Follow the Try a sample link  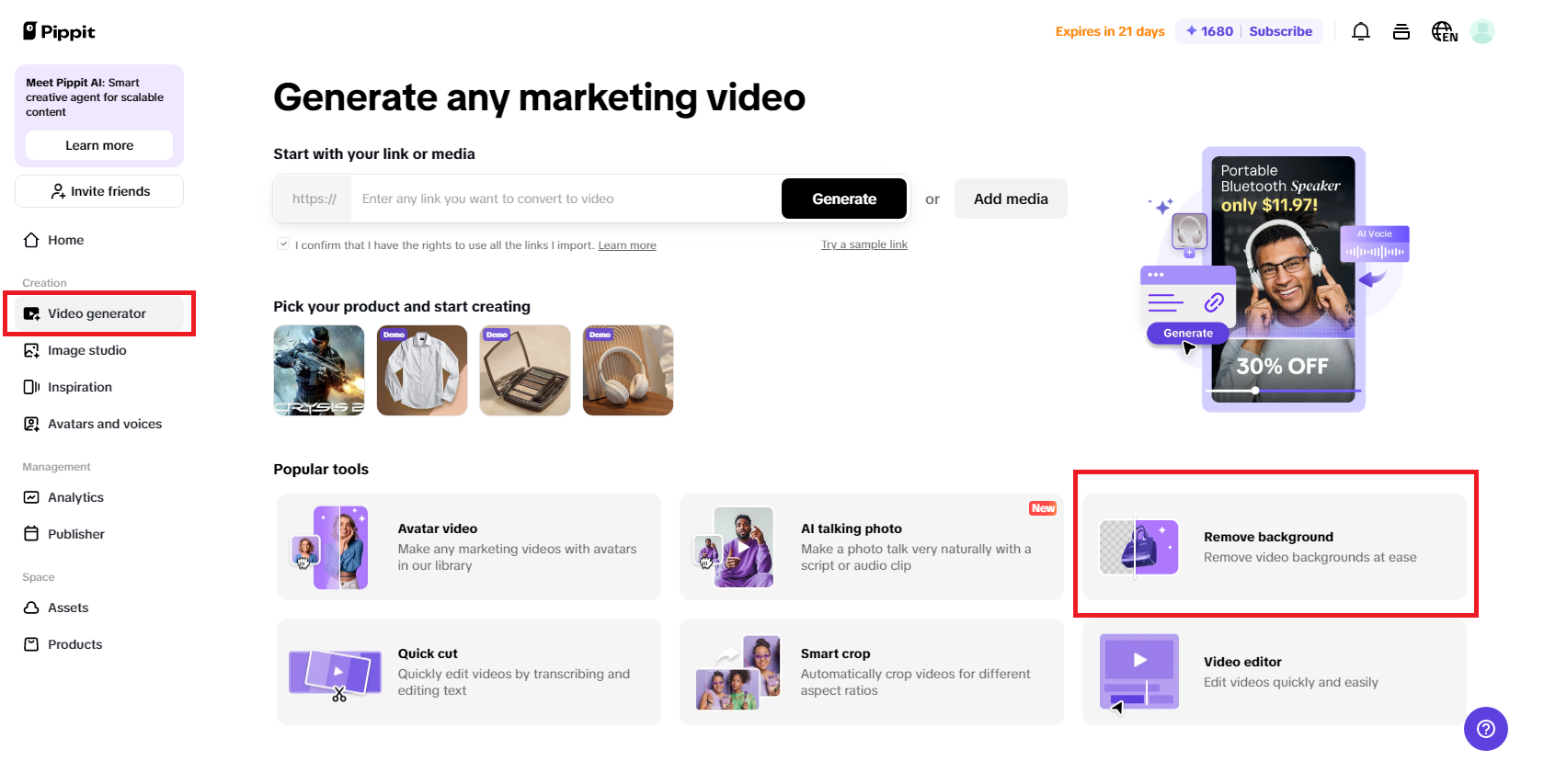863,244
